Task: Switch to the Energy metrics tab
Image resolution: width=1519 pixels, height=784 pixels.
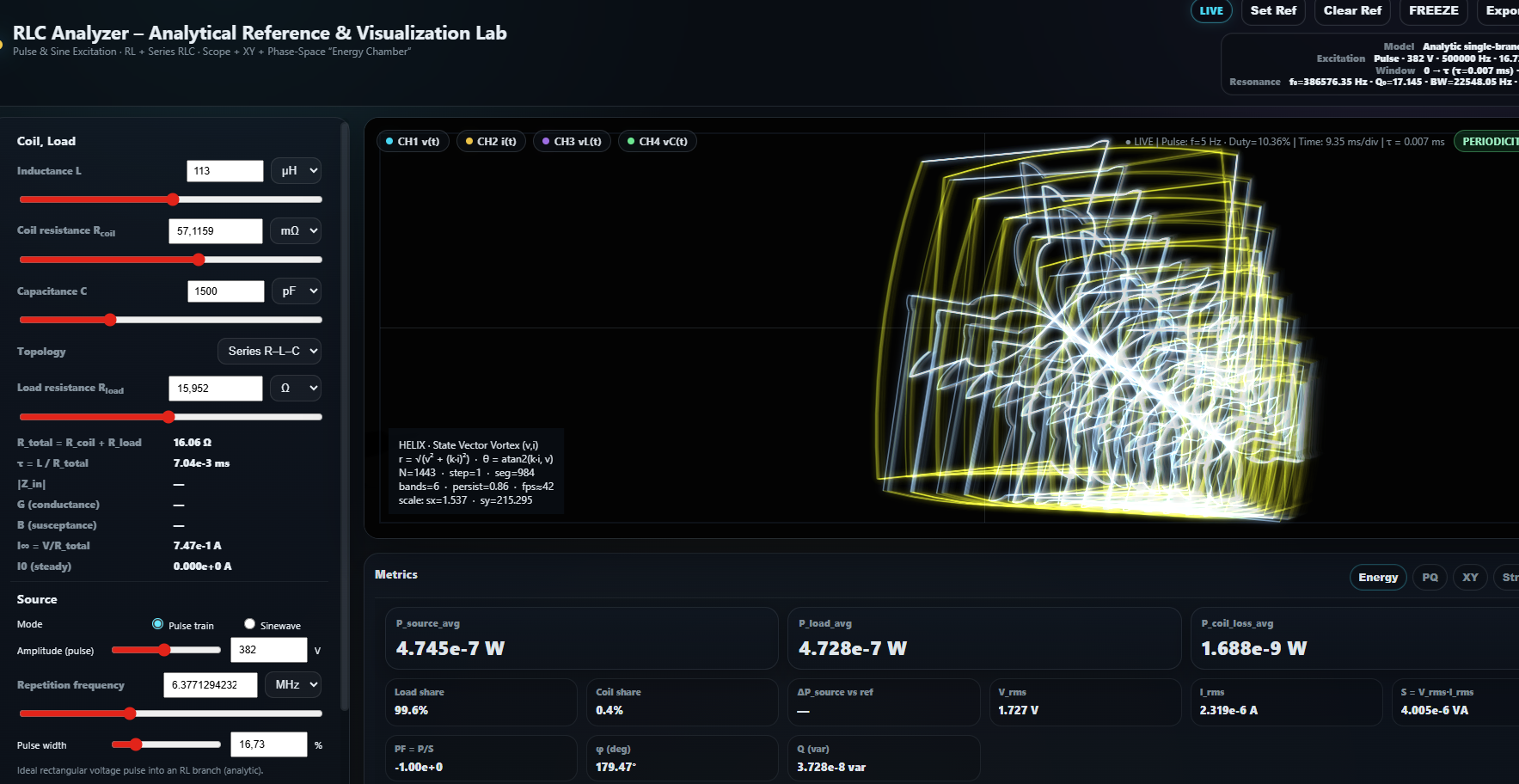Action: 1377,578
